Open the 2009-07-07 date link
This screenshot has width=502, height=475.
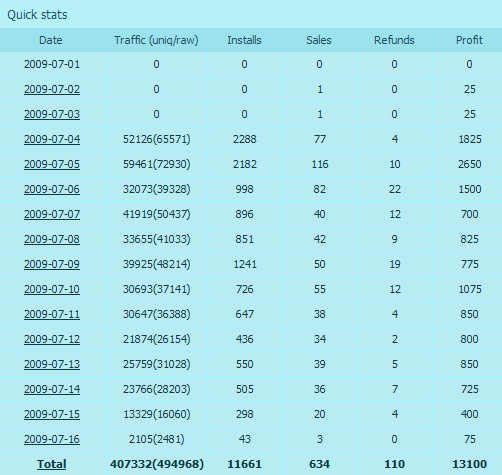click(x=52, y=214)
